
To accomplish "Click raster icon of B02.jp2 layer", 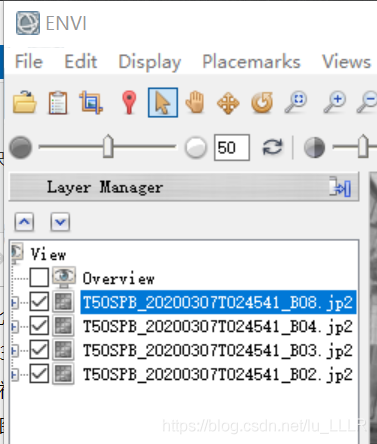I will pyautogui.click(x=63, y=374).
